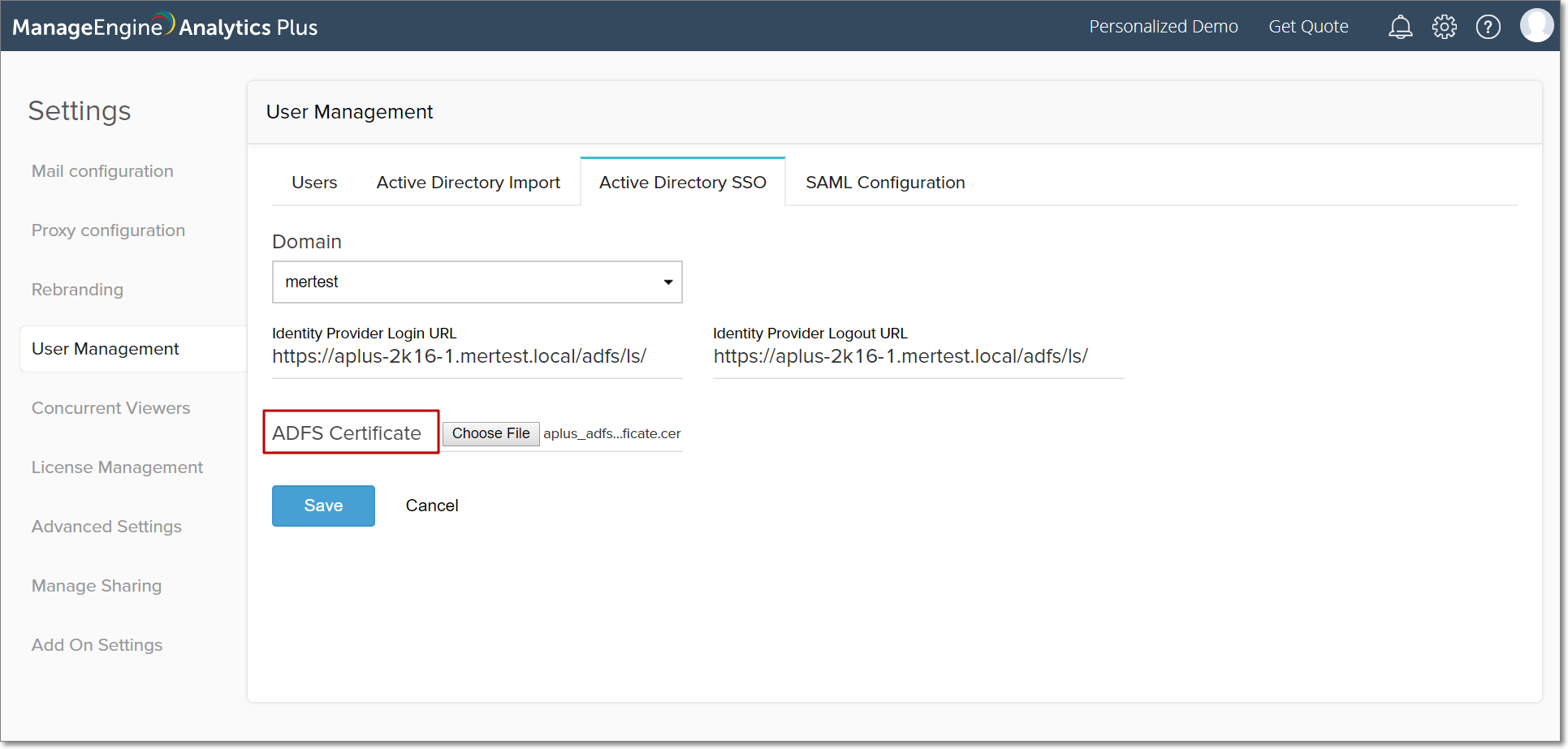The width and height of the screenshot is (1568, 749).
Task: Open Mail configuration settings
Action: pos(102,171)
